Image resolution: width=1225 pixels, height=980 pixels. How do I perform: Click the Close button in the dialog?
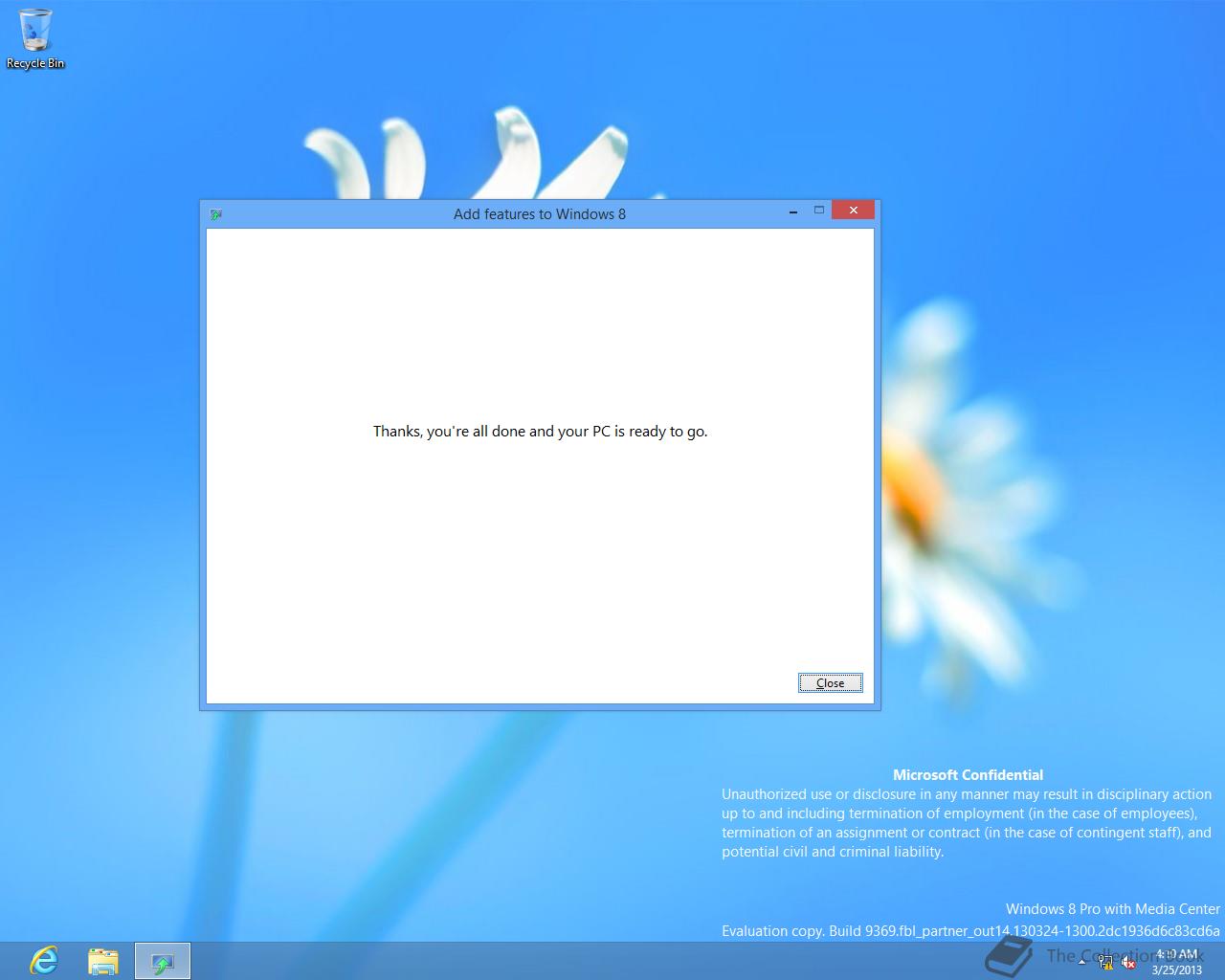click(830, 682)
